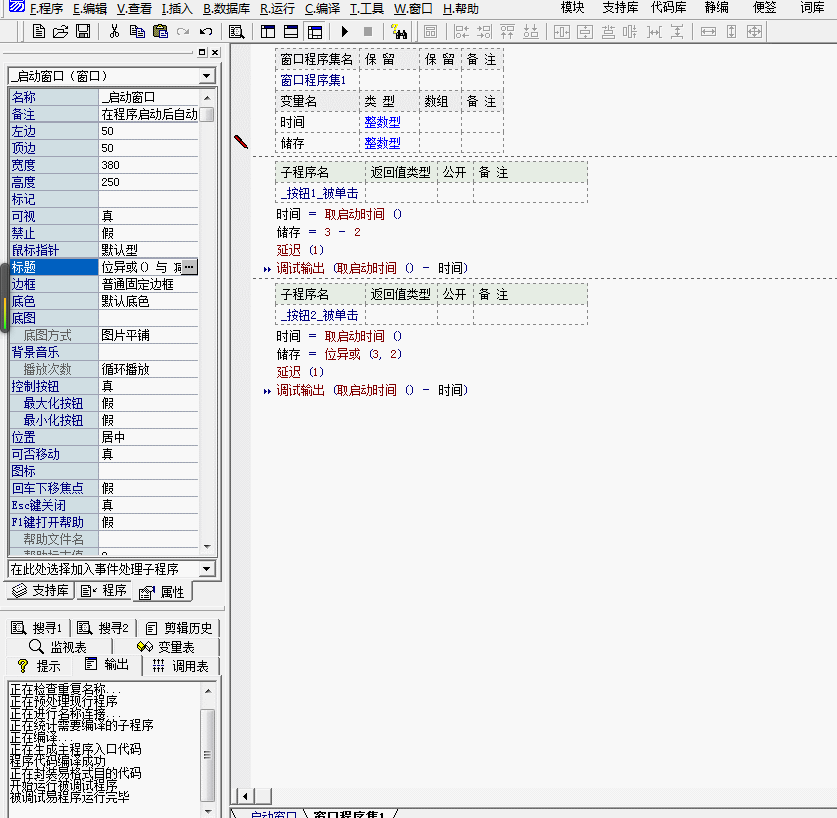Screen dimensions: 837x818
Task: Select the 边框 property value 普通固定边框
Action: pos(148,284)
